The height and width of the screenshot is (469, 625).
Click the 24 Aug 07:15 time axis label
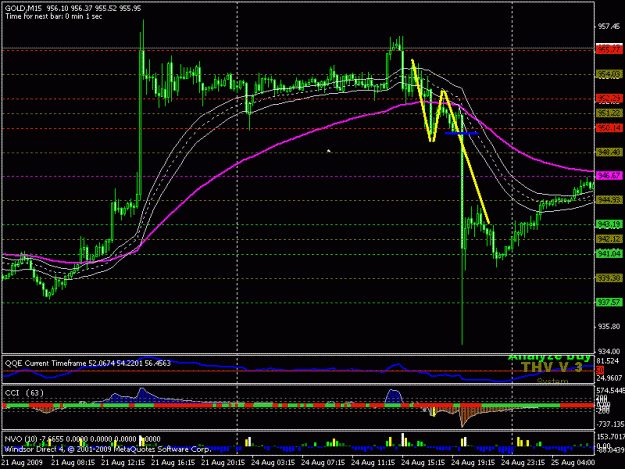click(x=323, y=463)
